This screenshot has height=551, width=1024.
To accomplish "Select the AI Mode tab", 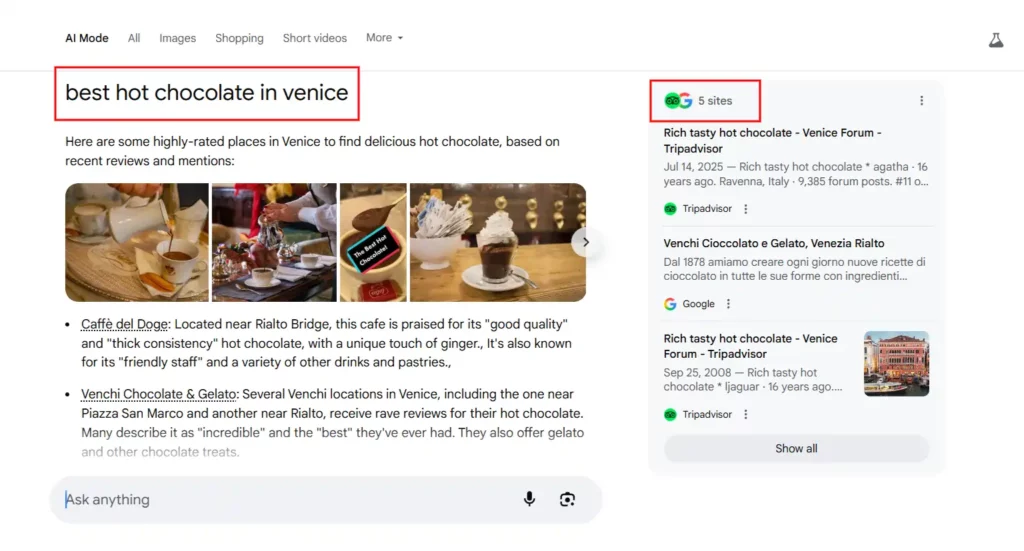I will tap(87, 38).
